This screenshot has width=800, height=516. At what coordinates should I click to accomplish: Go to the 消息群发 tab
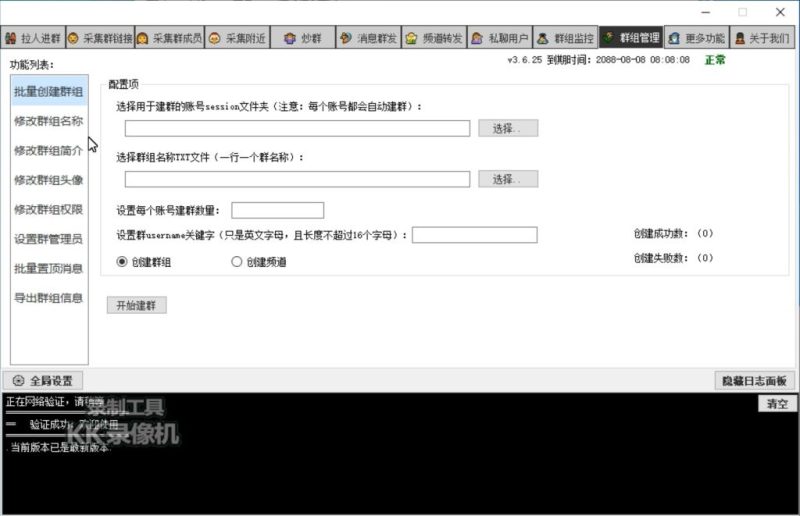click(x=368, y=38)
